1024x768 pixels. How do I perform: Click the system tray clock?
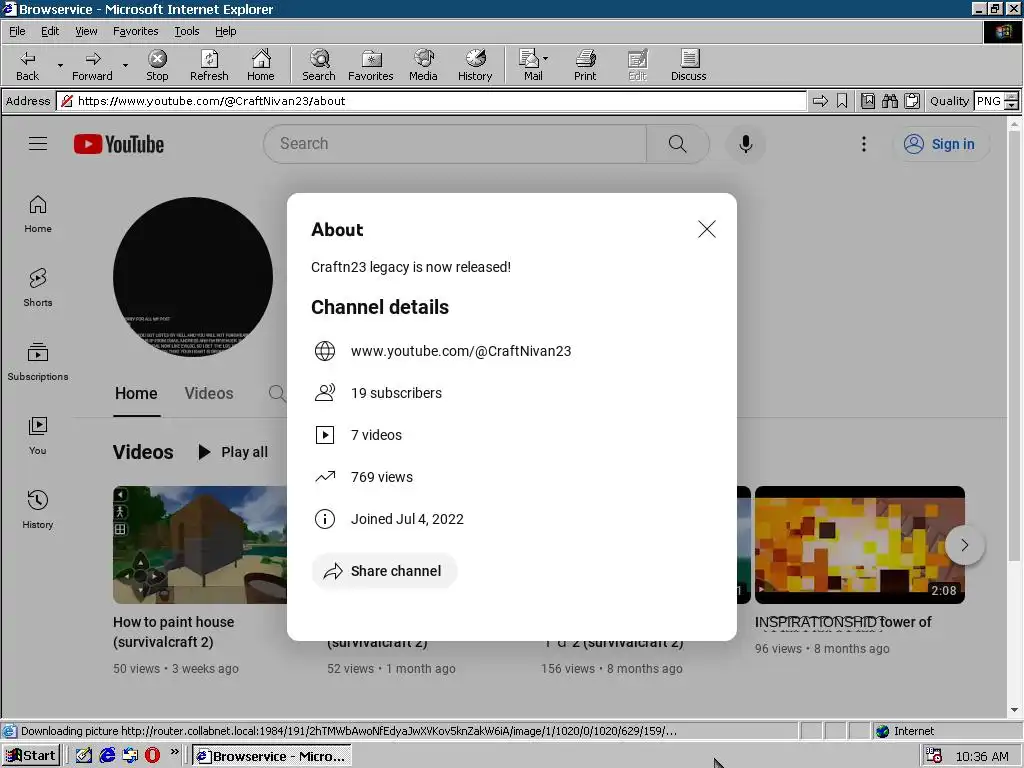pos(982,756)
